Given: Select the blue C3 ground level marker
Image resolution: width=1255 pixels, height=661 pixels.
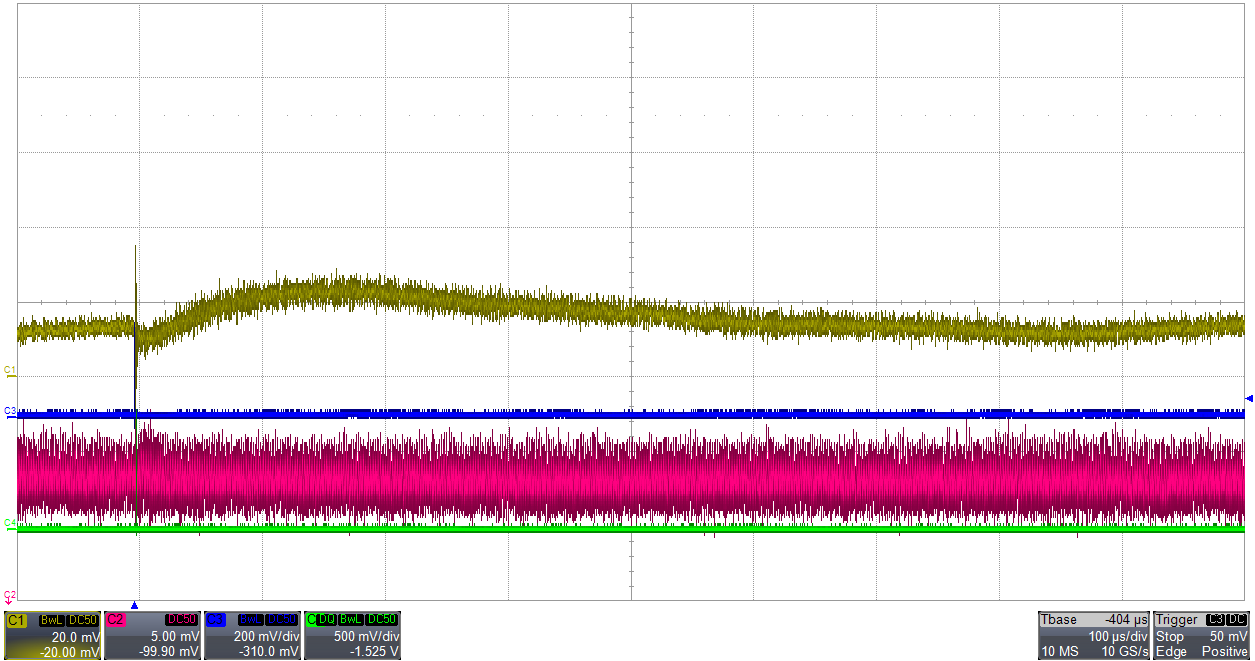Looking at the screenshot, I should coord(10,411).
